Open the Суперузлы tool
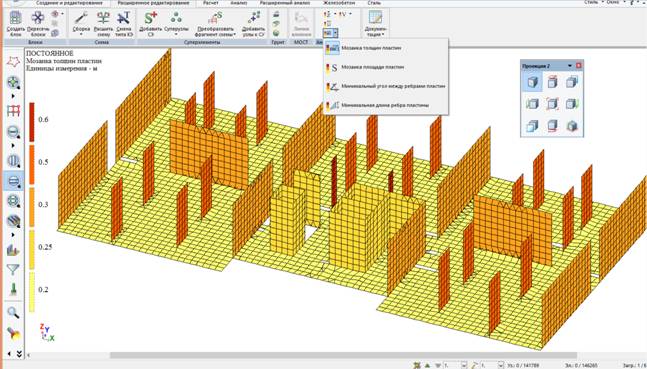 coord(177,24)
